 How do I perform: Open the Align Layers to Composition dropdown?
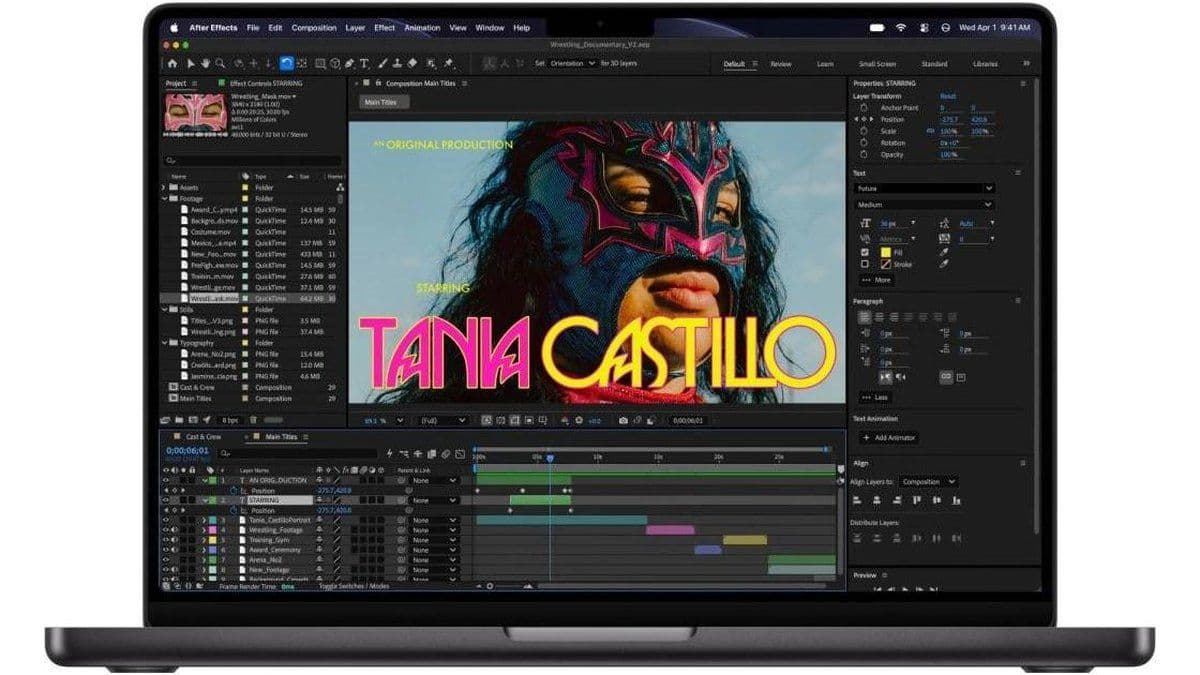[928, 482]
